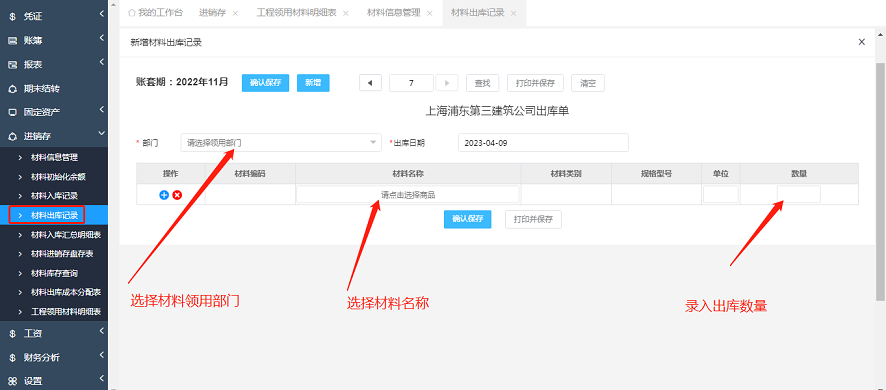Click the 上海浦东第三建筑公司出库单 title

(x=497, y=111)
